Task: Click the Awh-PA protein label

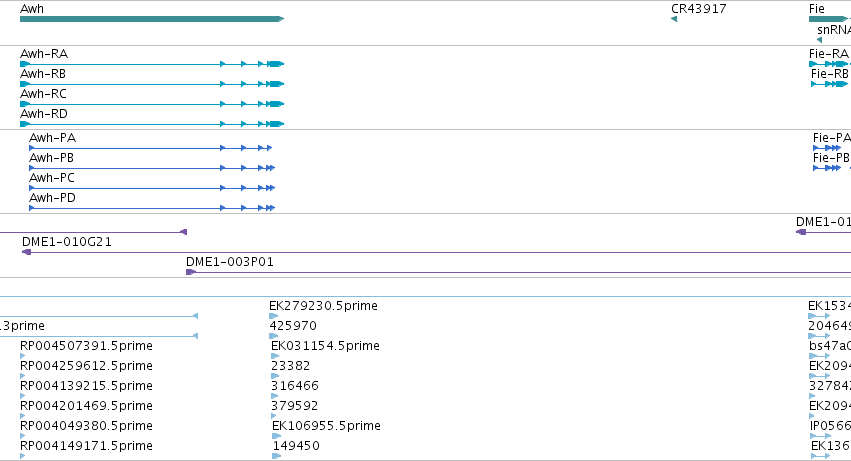Action: (53, 138)
